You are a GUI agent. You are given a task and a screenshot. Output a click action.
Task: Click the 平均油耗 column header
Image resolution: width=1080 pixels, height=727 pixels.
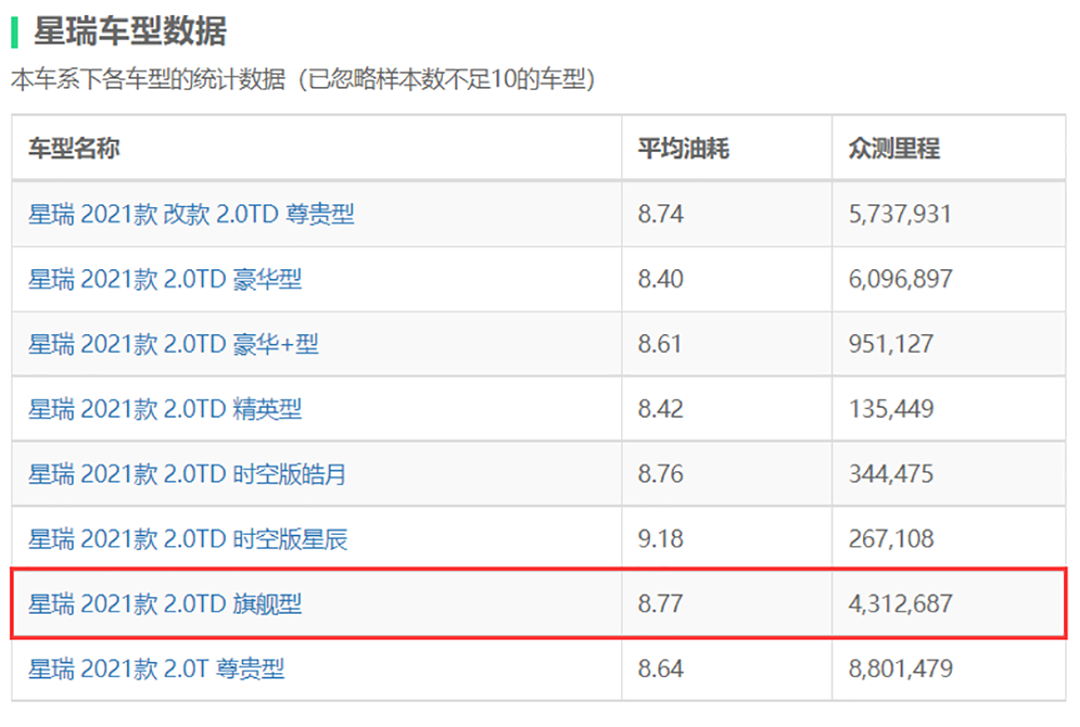[683, 149]
